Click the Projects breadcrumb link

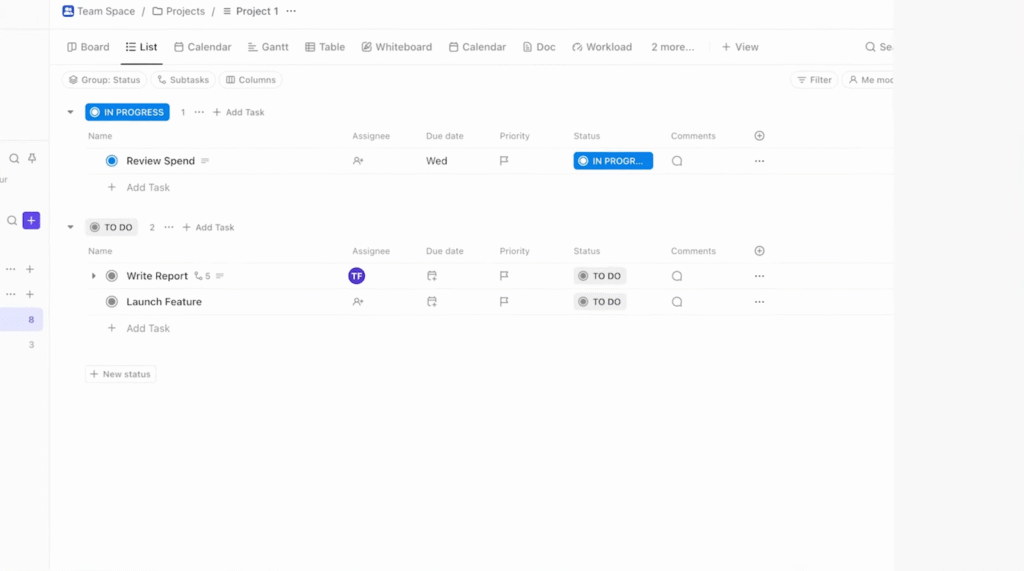[178, 11]
